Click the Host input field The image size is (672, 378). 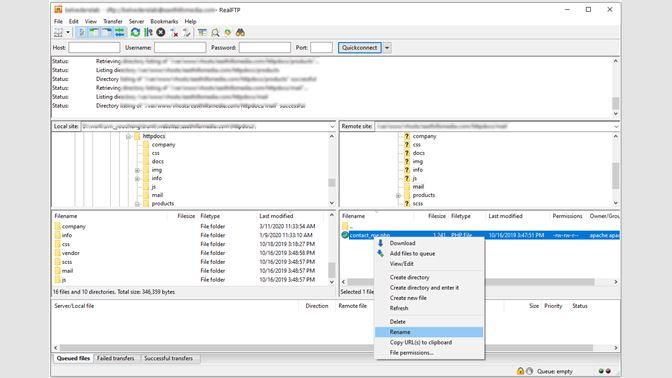94,48
